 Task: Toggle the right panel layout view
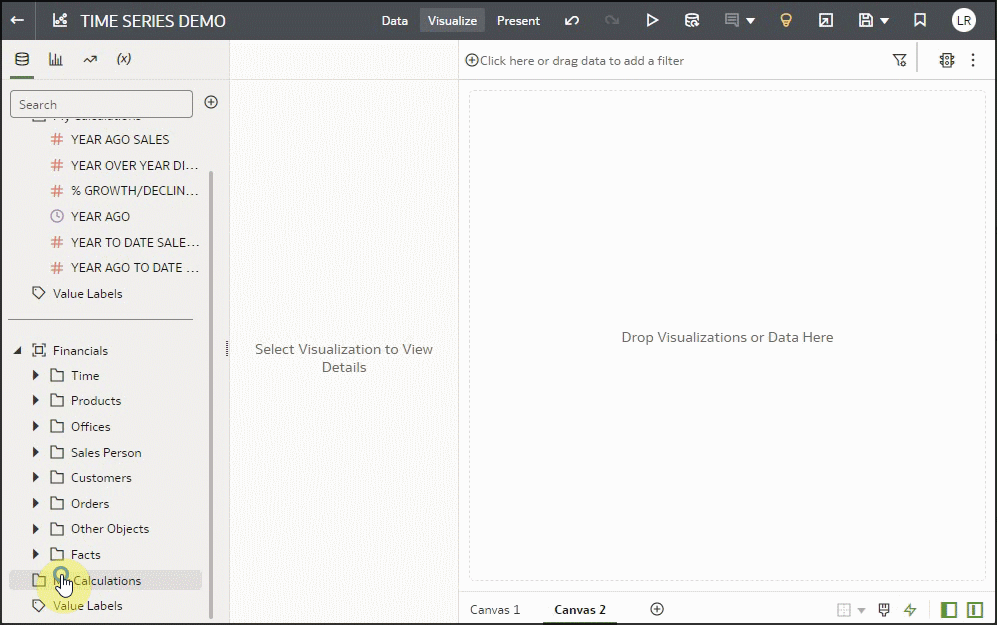coord(973,609)
